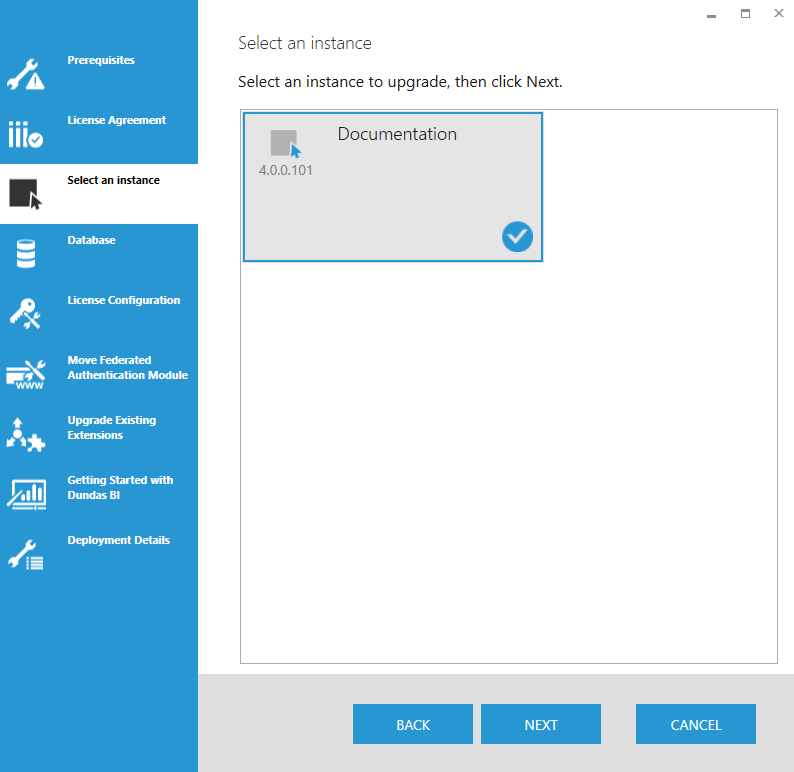Open the Deployment Details step label
This screenshot has height=772, width=794.
coord(119,540)
